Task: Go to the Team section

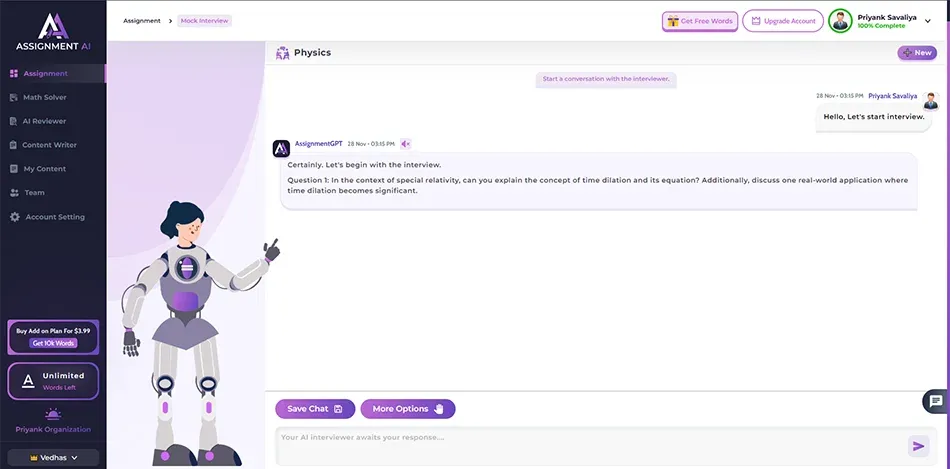Action: tap(35, 193)
